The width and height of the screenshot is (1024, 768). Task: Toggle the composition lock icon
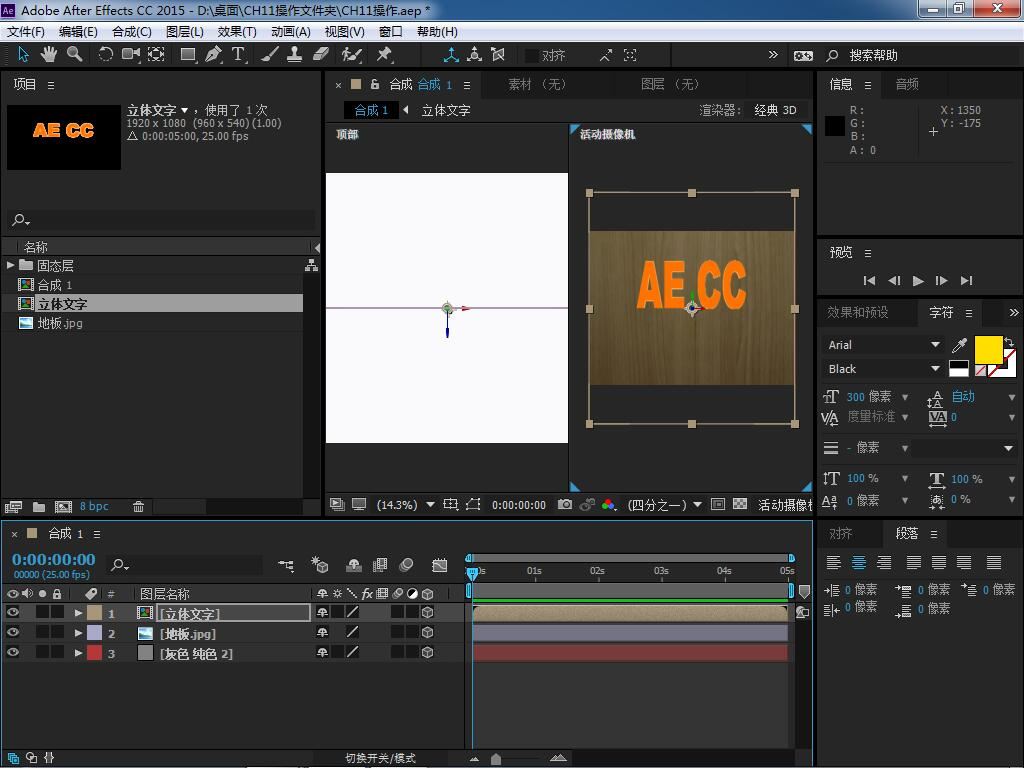point(375,84)
